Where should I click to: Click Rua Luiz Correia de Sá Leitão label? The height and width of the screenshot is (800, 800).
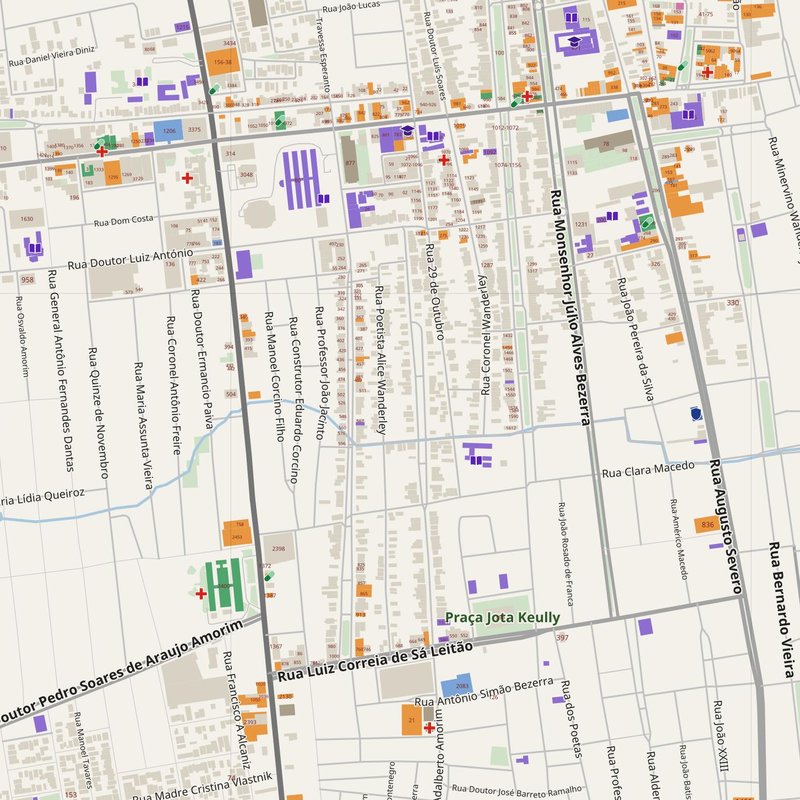[375, 661]
